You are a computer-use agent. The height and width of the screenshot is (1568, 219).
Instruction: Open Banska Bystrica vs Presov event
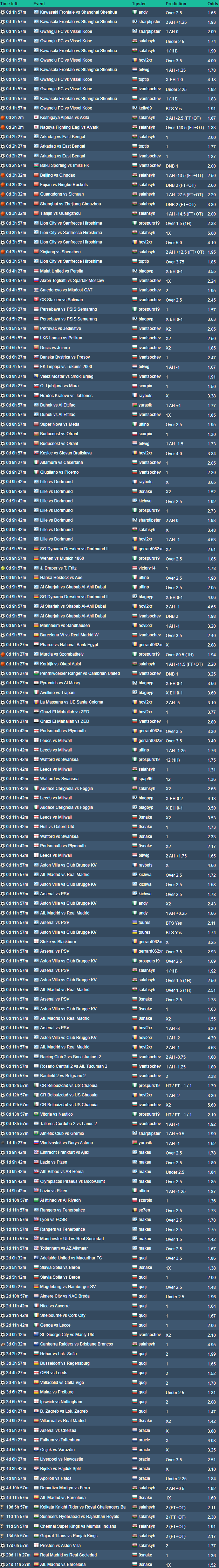65,357
